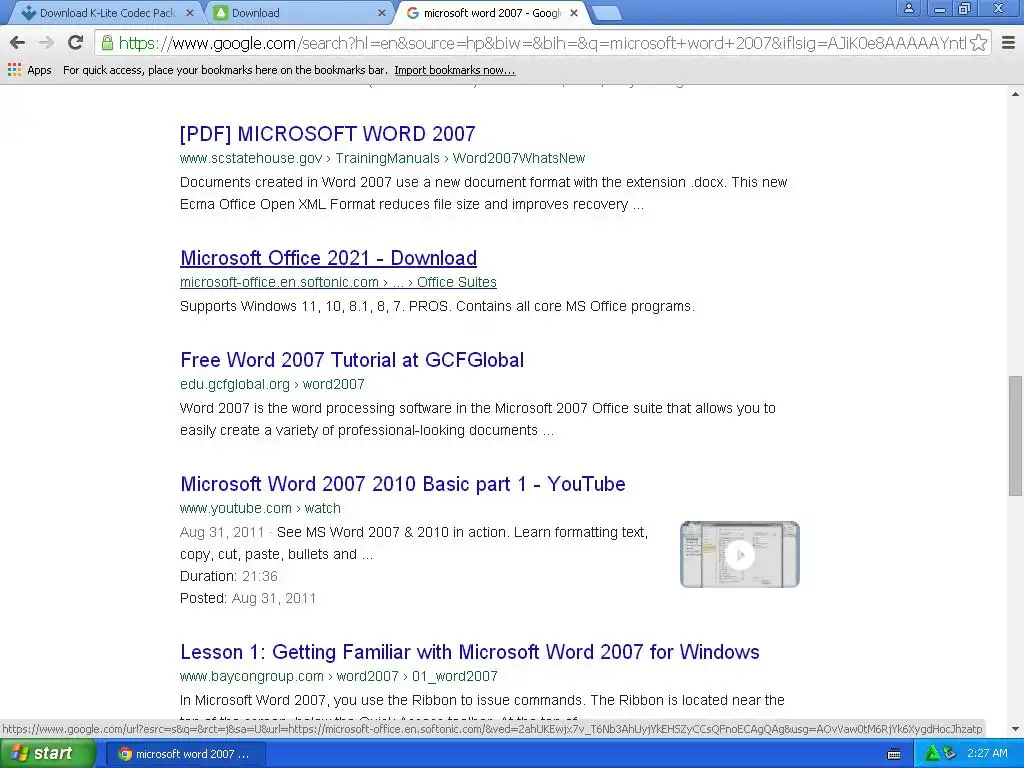Click edu.gcfglobal.org › word2007 text
This screenshot has width=1024, height=768.
(x=272, y=384)
